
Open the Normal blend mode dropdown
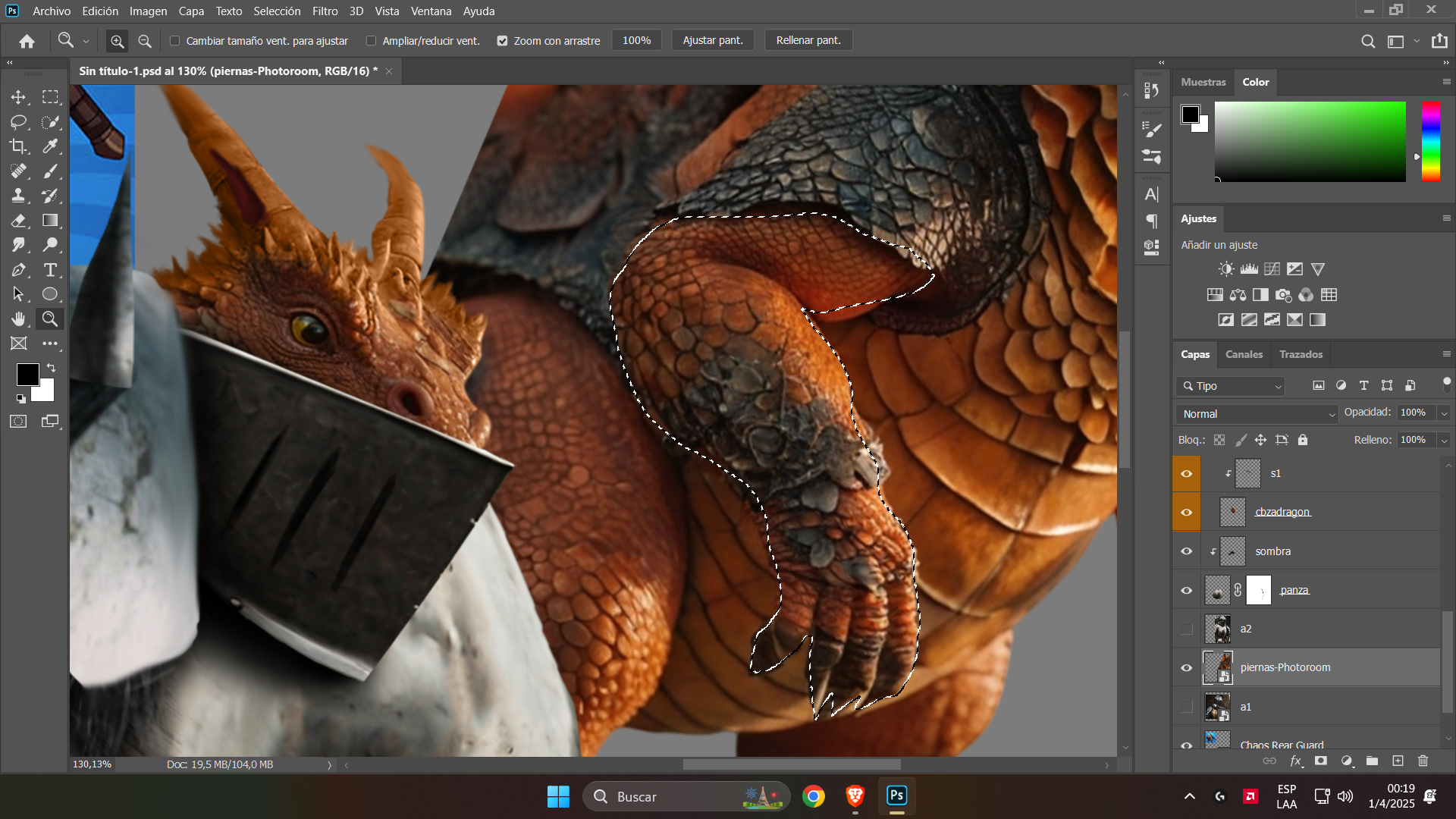1257,414
